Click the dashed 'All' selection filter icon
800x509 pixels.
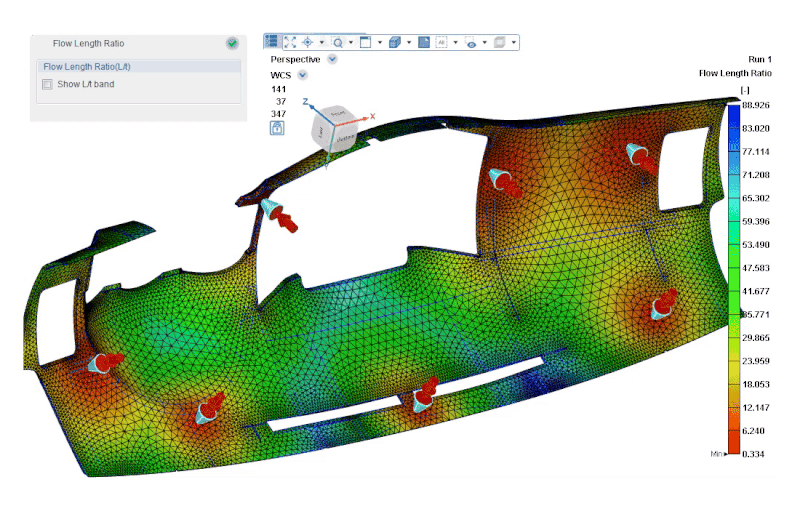441,42
